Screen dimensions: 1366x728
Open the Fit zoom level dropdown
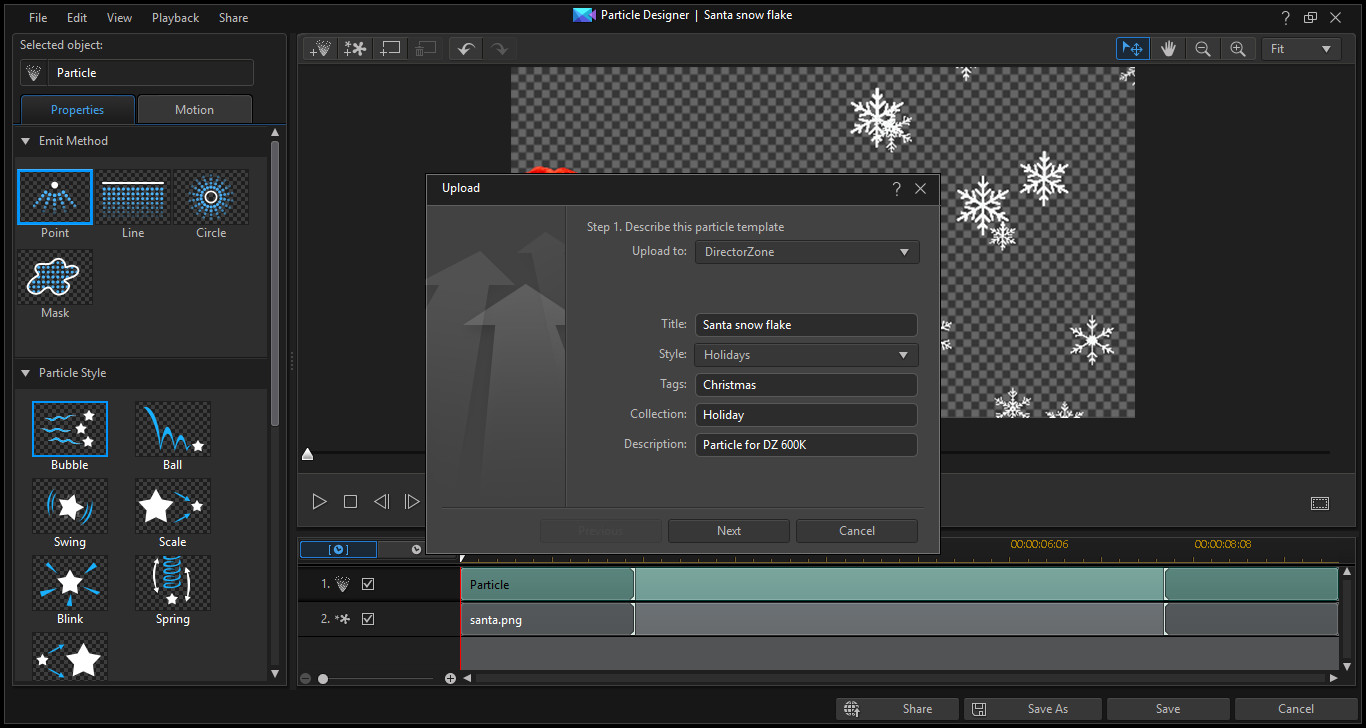1301,48
